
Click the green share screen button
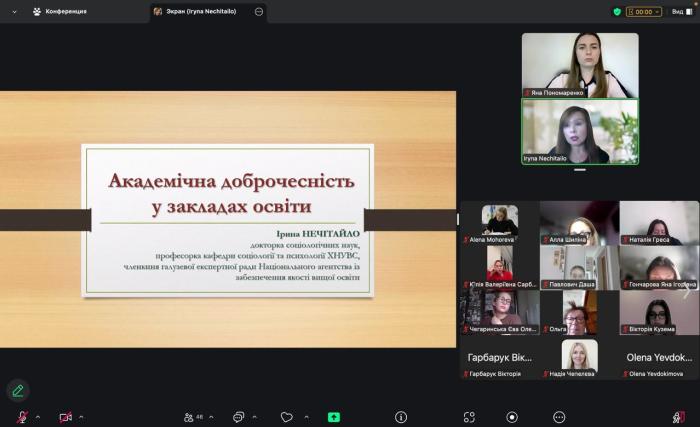pyautogui.click(x=333, y=417)
